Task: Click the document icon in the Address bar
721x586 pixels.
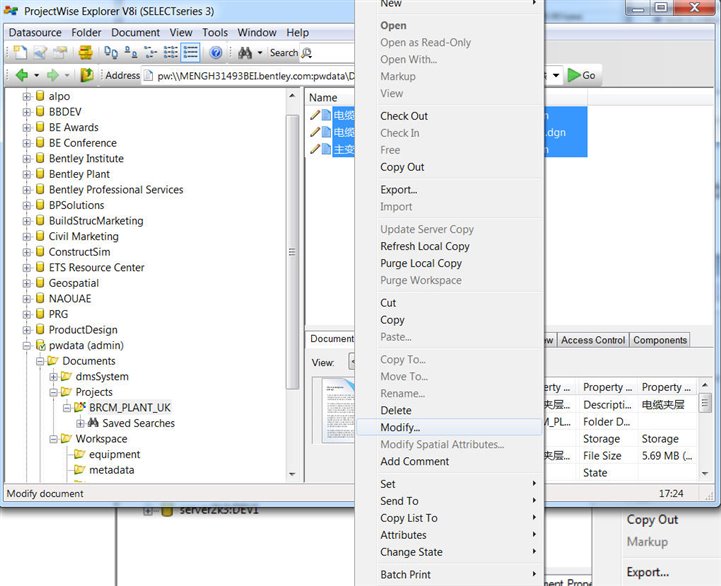Action: [x=148, y=75]
